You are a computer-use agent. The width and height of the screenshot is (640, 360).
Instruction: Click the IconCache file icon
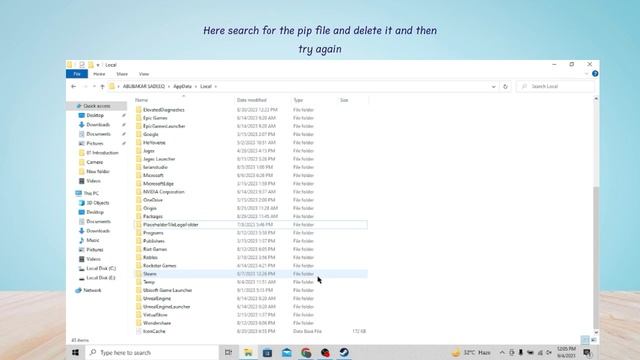139,331
